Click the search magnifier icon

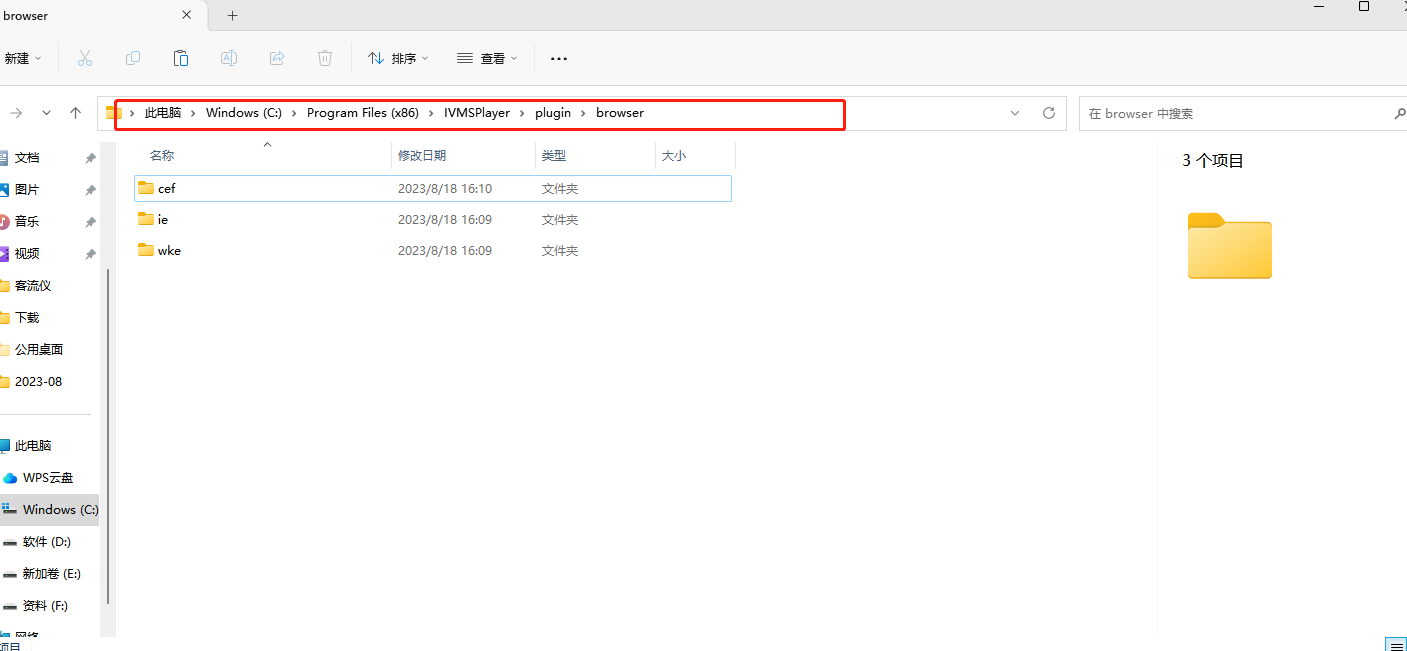click(x=1399, y=113)
